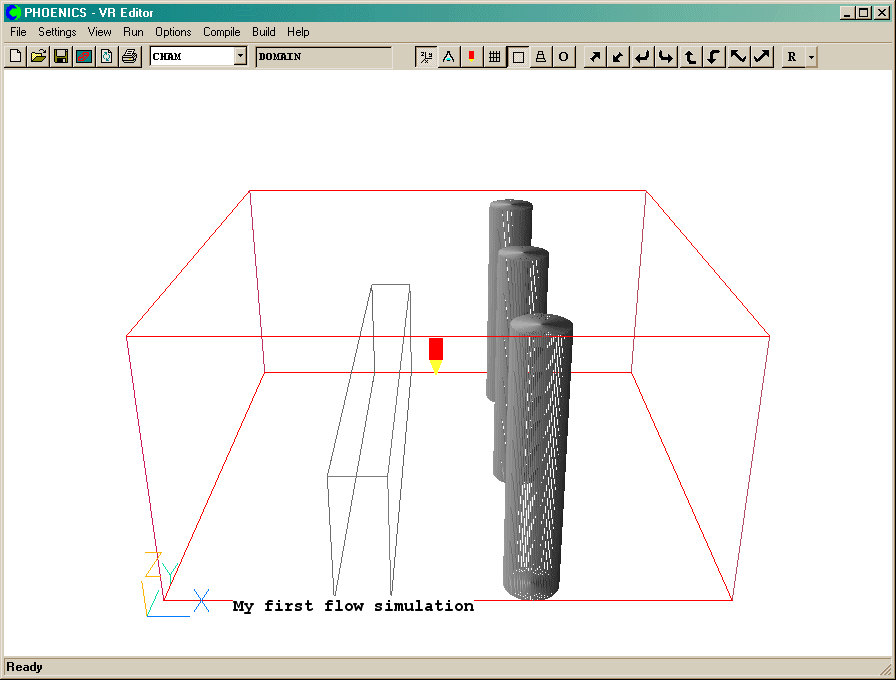The image size is (896, 680).
Task: Open a file with the folder icon
Action: pyautogui.click(x=38, y=57)
